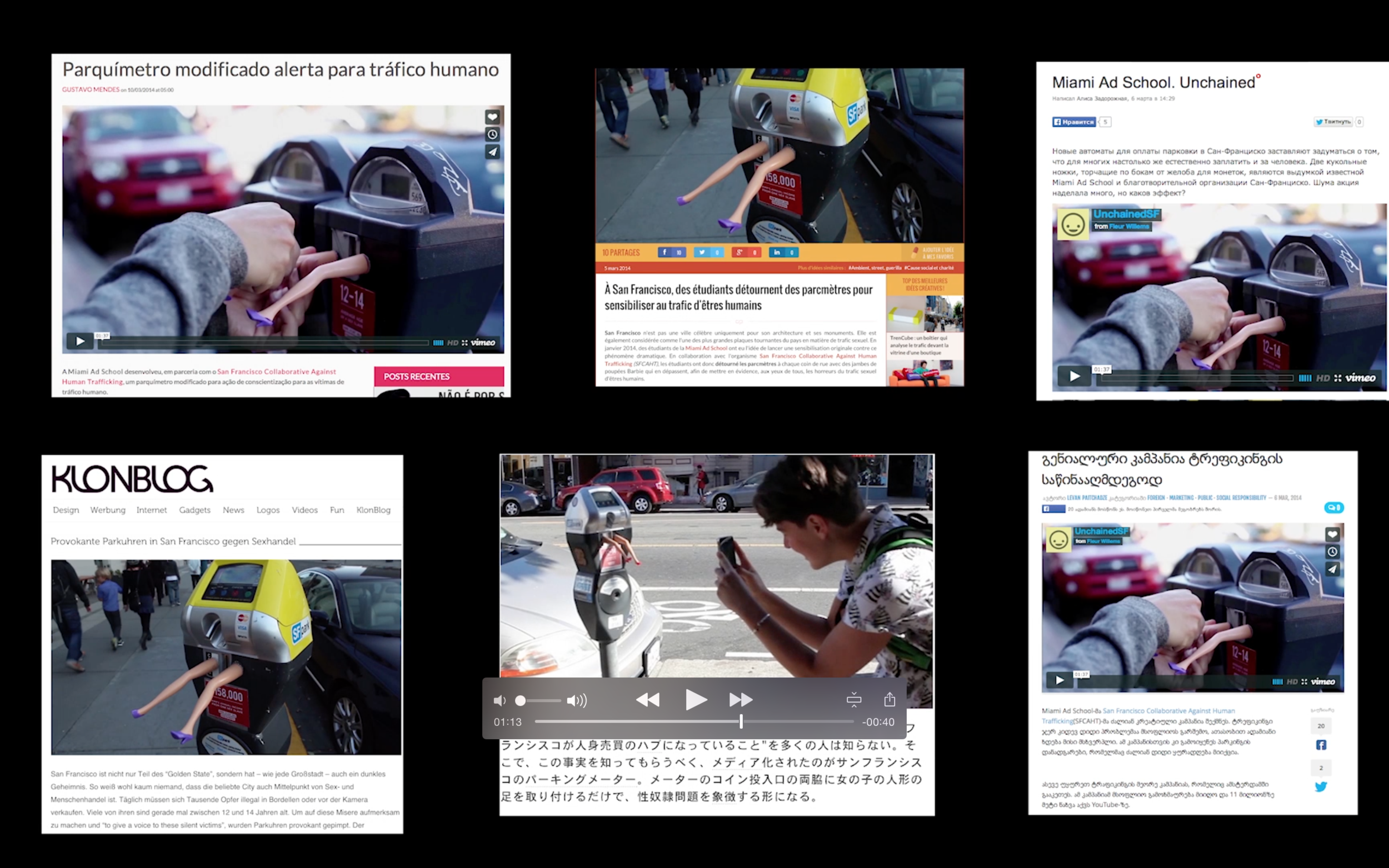Share the French article on Google Plus
This screenshot has height=868, width=1389.
(747, 252)
